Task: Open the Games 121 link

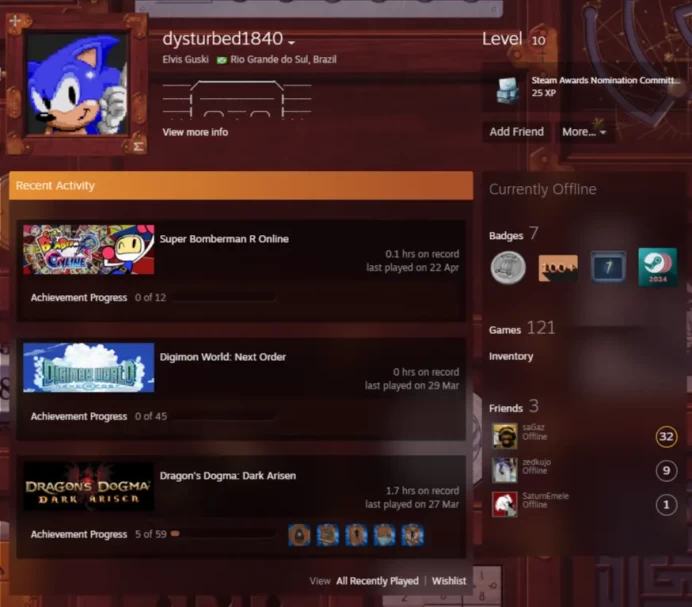Action: (x=522, y=328)
